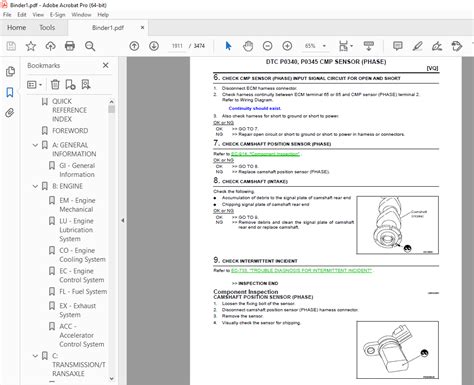The width and height of the screenshot is (474, 385).
Task: Follow the Component Inspection link in step 7
Action: pyautogui.click(x=265, y=154)
